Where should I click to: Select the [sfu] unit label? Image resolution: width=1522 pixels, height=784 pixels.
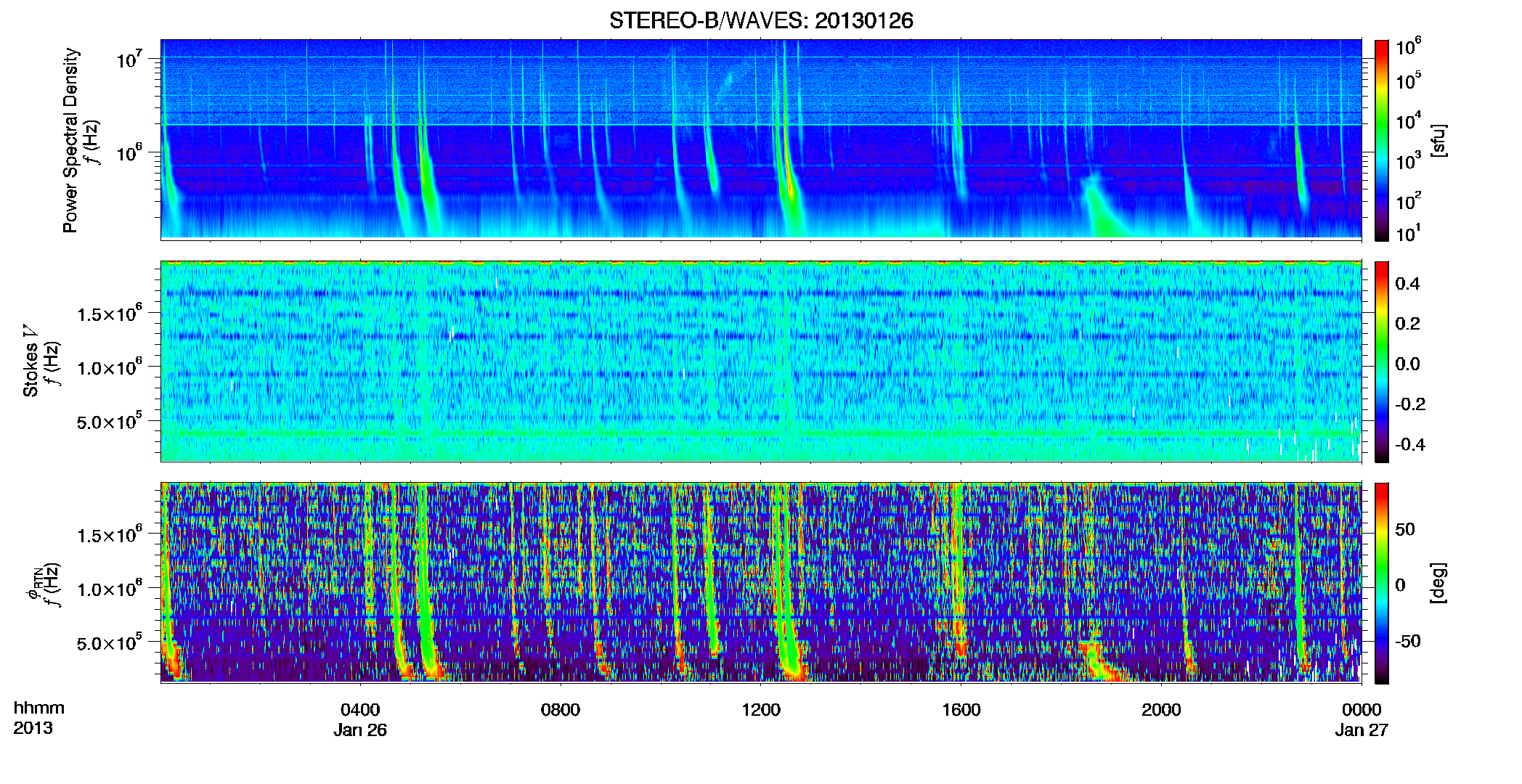coord(1438,140)
